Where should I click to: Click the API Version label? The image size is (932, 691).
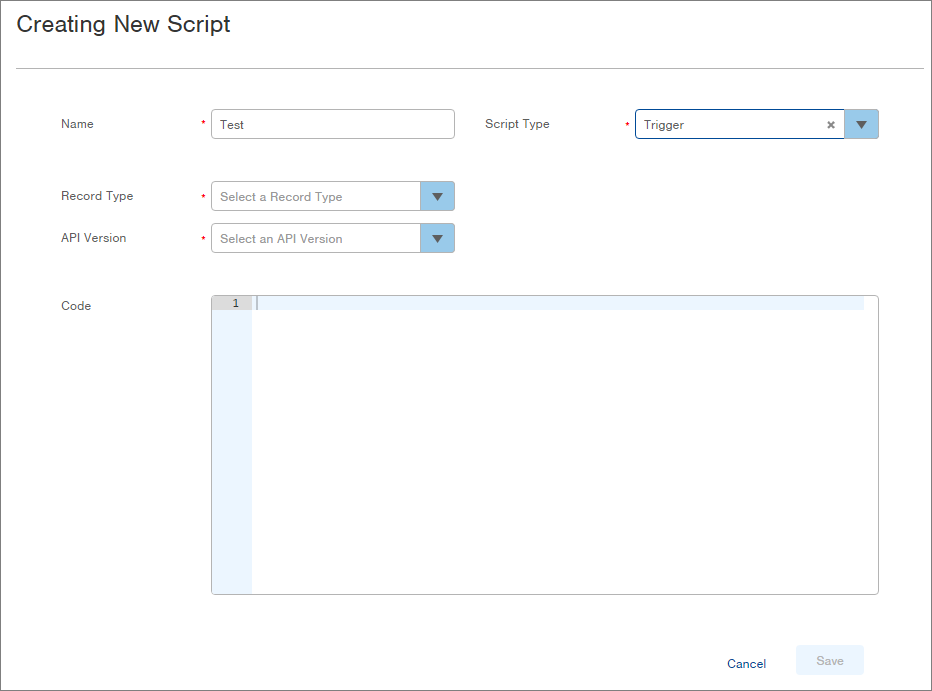click(x=94, y=238)
